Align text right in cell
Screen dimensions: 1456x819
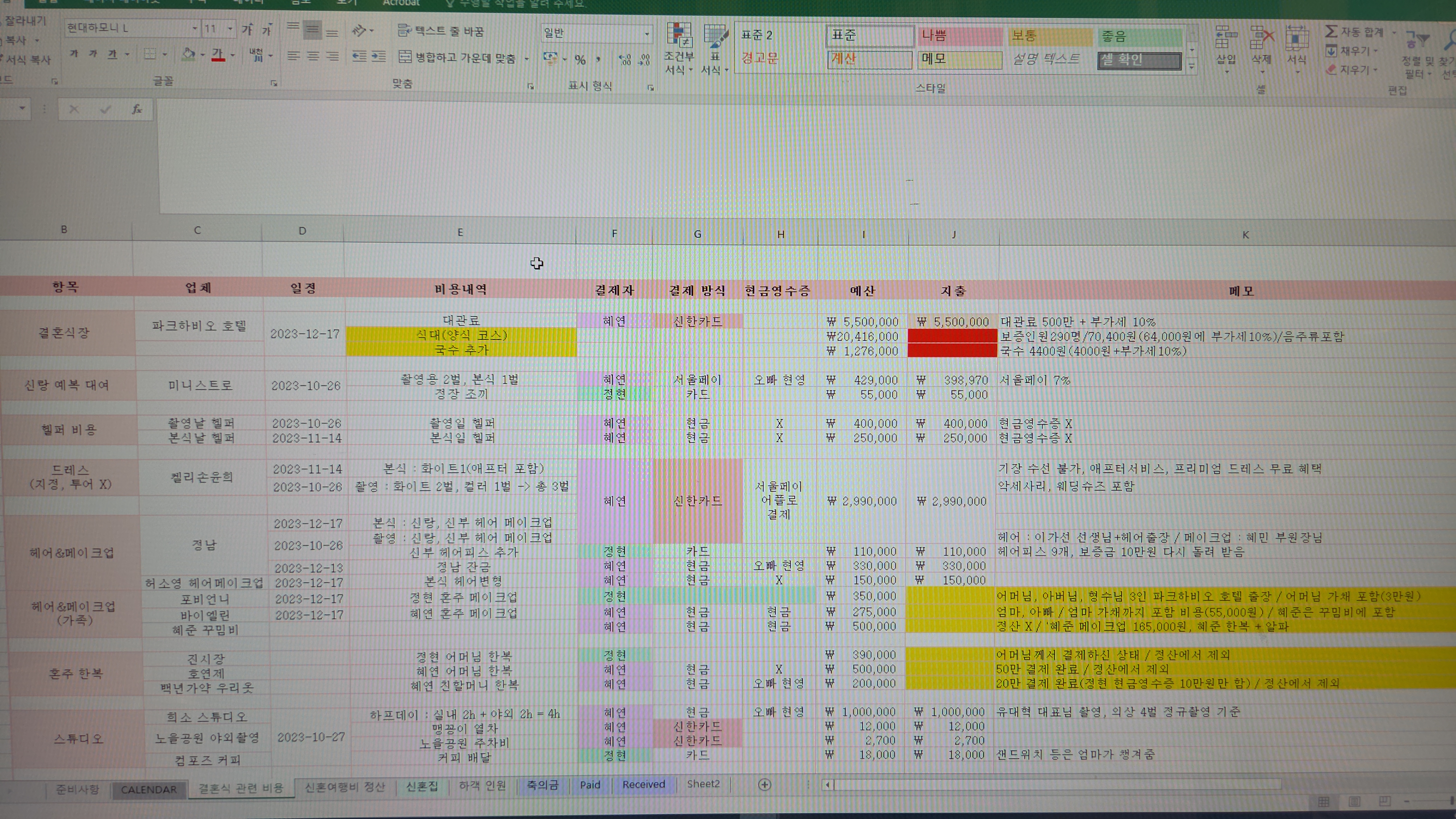(x=333, y=56)
